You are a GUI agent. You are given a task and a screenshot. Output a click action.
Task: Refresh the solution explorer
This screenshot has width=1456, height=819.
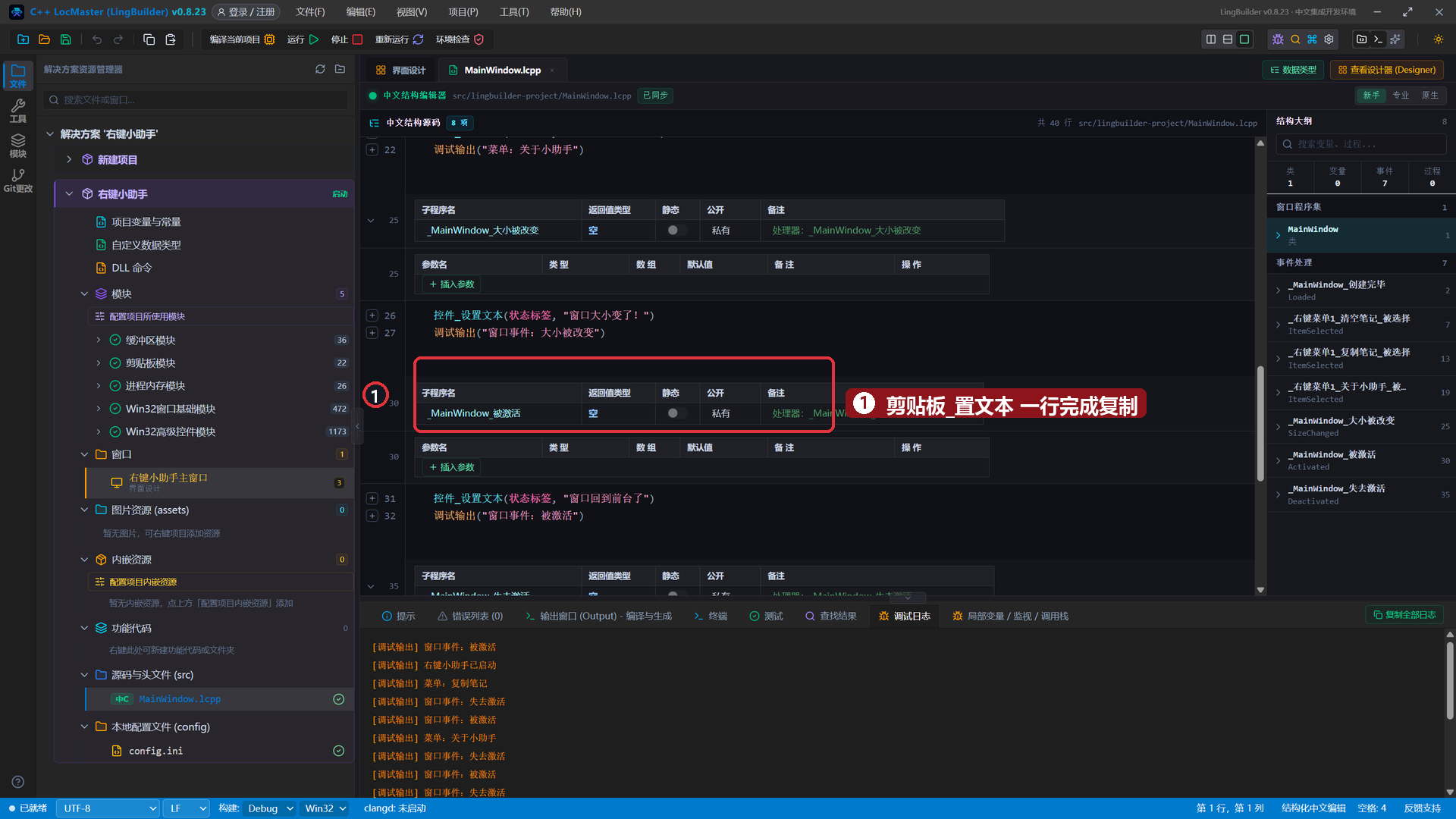[320, 69]
